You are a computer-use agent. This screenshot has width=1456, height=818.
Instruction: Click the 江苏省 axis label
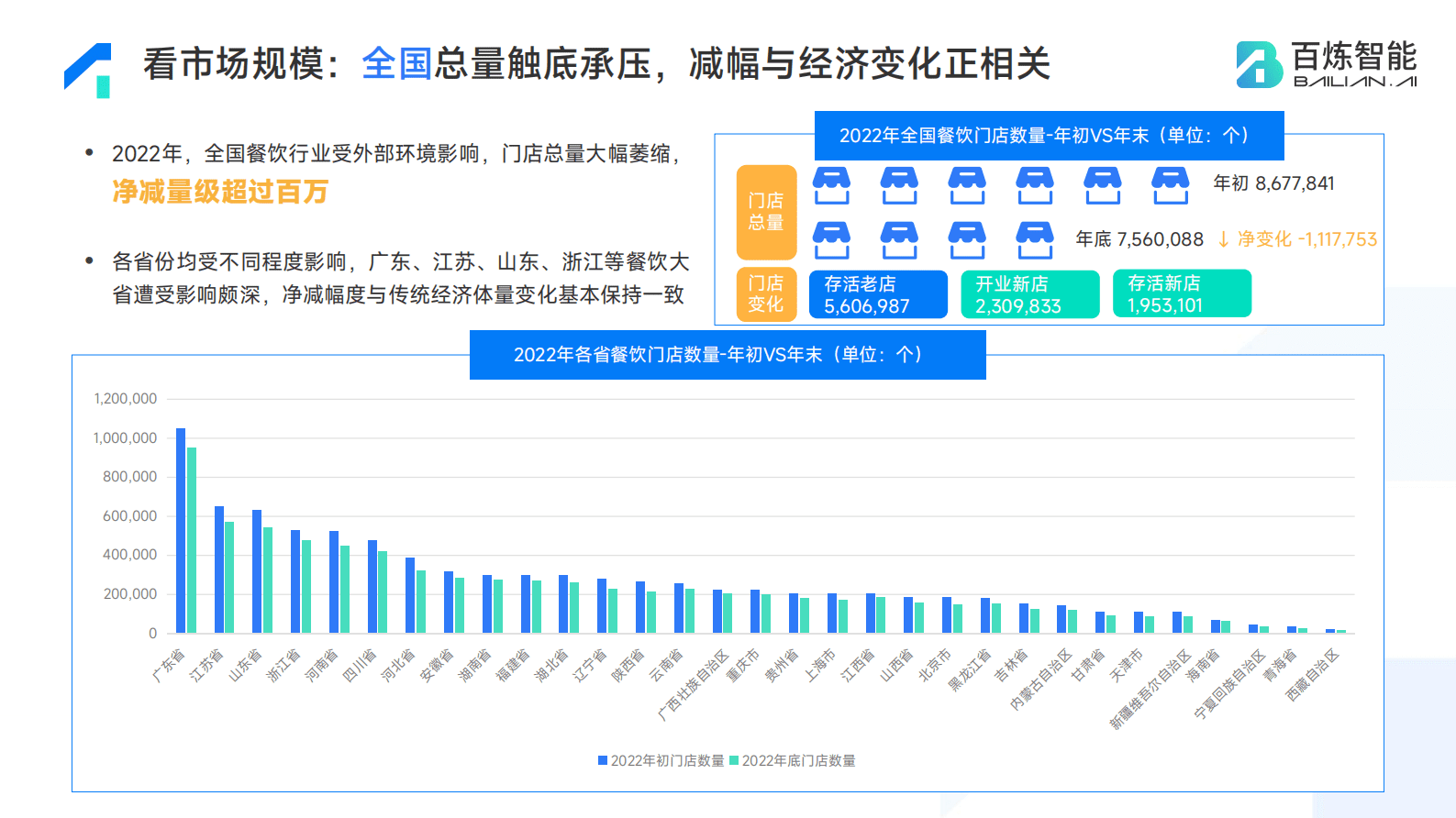pos(206,666)
